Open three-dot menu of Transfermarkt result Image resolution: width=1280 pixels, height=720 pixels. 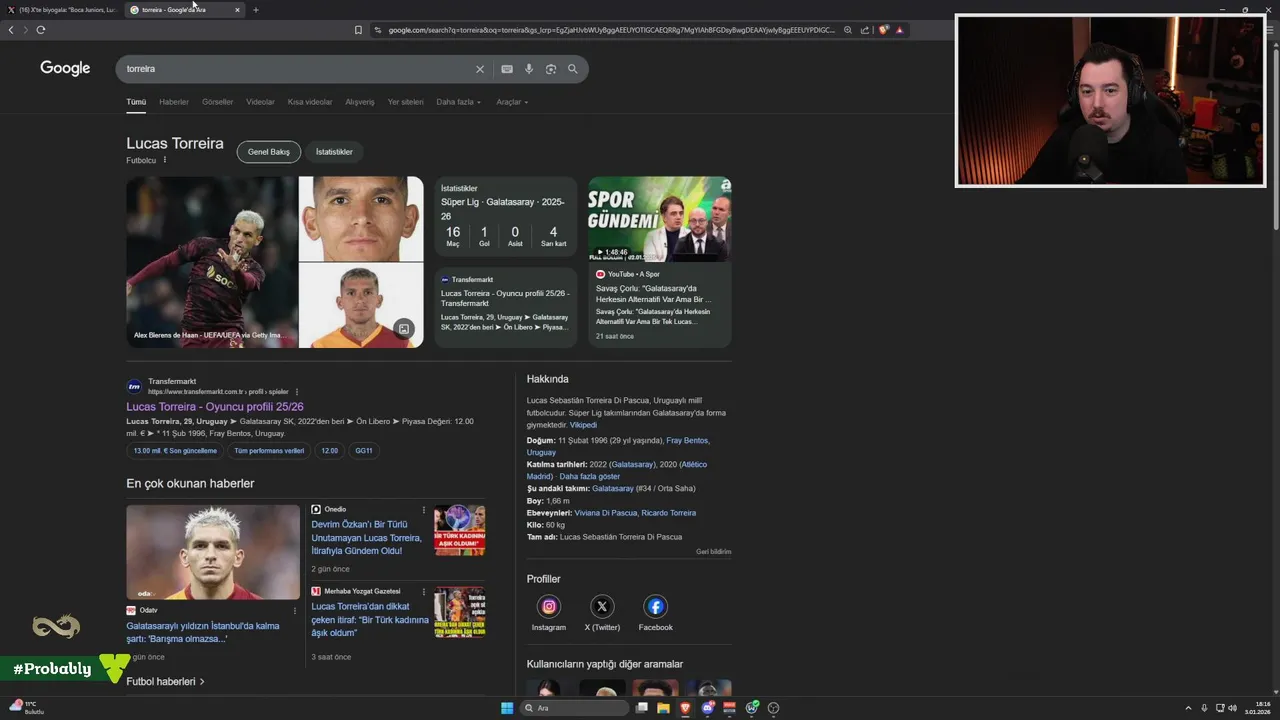297,392
